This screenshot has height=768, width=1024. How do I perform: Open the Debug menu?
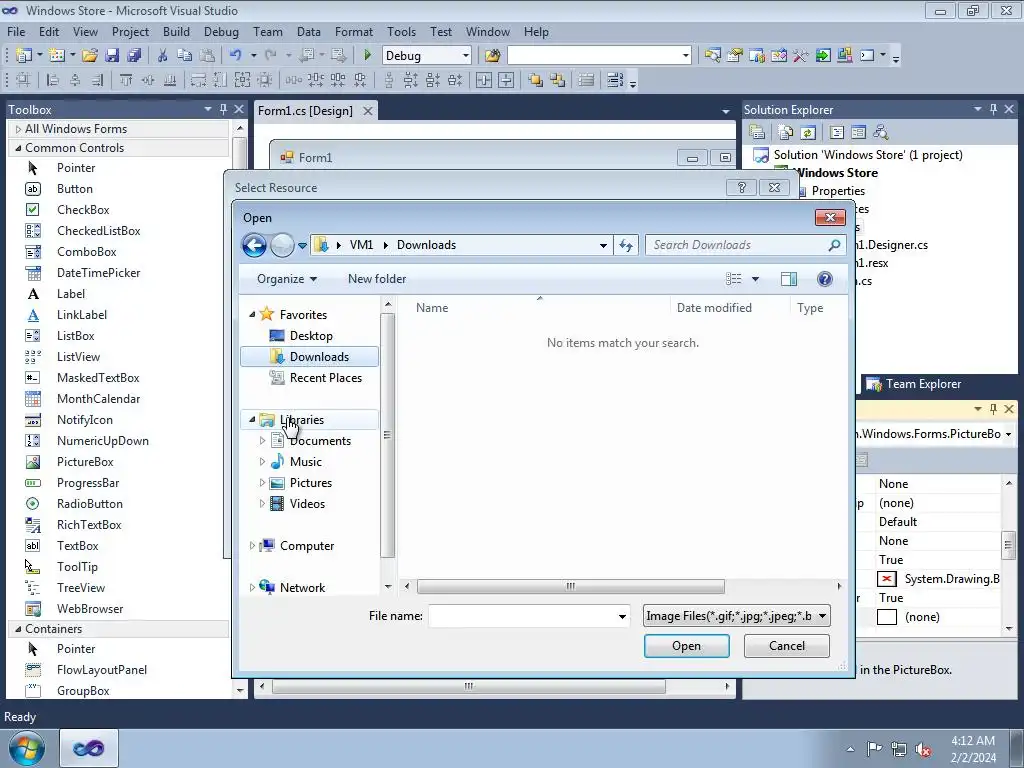[x=221, y=31]
